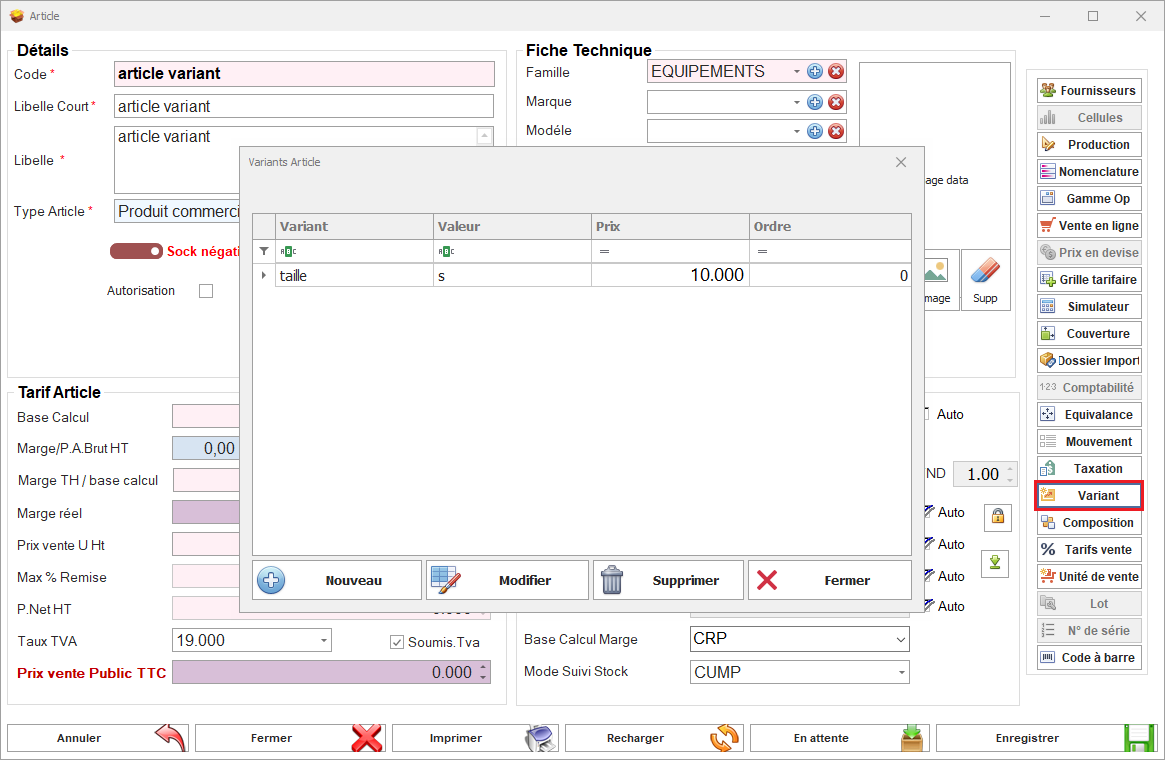Click the Enregistrer button
Screen dimensions: 1165x760
(x=1044, y=738)
